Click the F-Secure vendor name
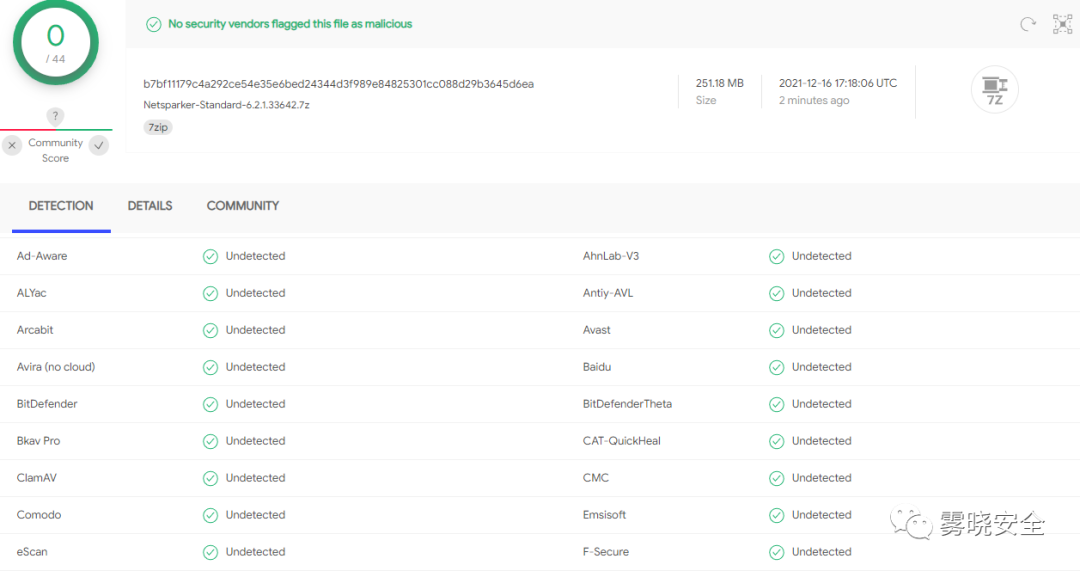 [x=605, y=552]
